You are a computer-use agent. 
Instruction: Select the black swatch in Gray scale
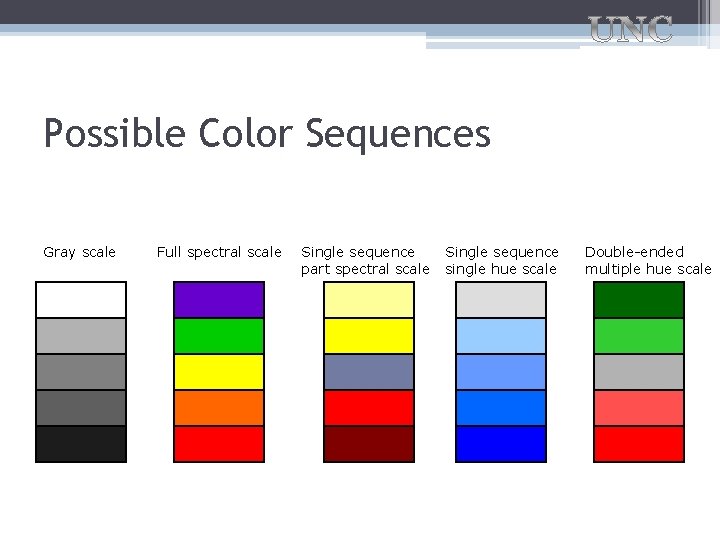81,444
